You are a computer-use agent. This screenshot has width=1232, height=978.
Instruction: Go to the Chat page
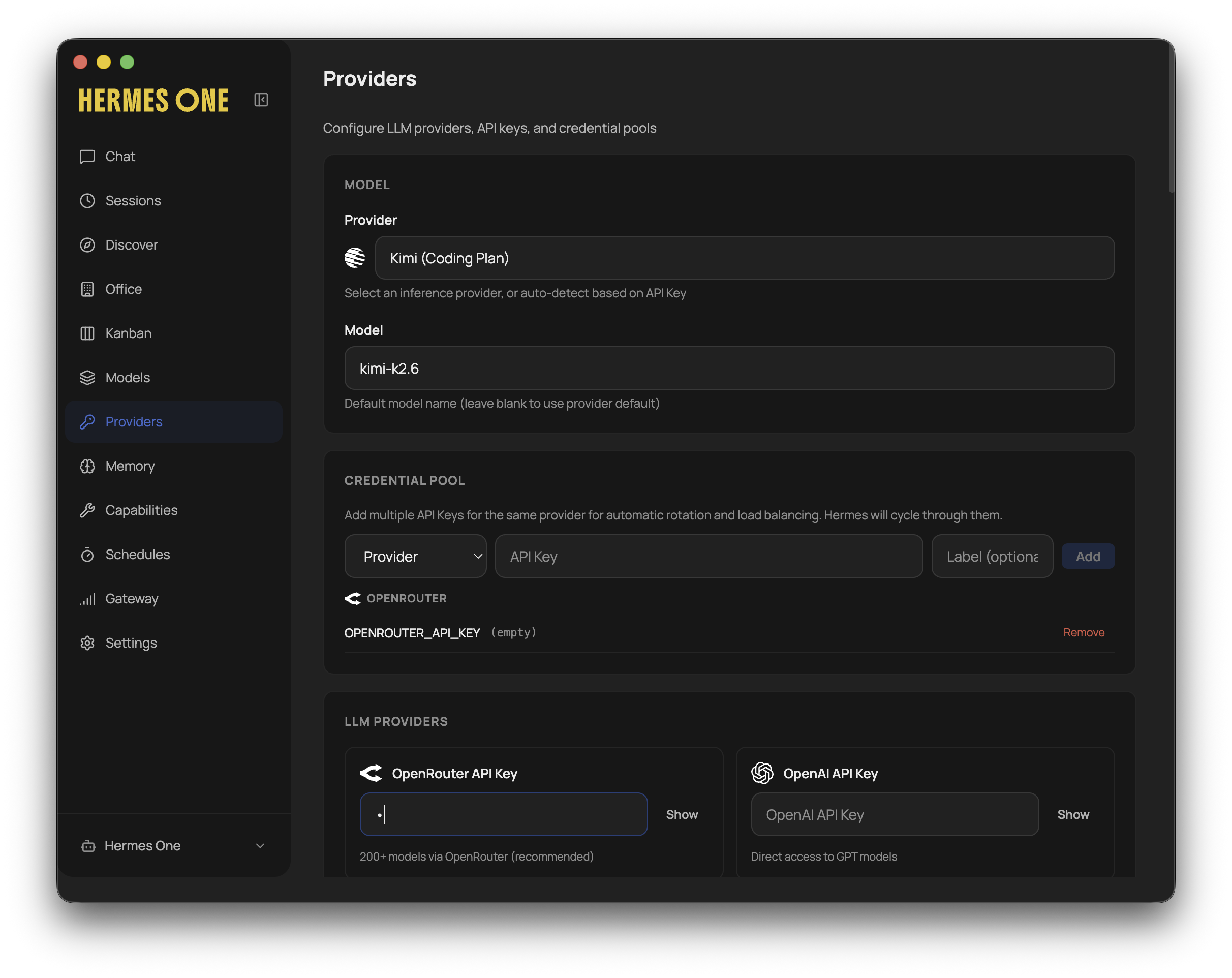[x=174, y=157]
